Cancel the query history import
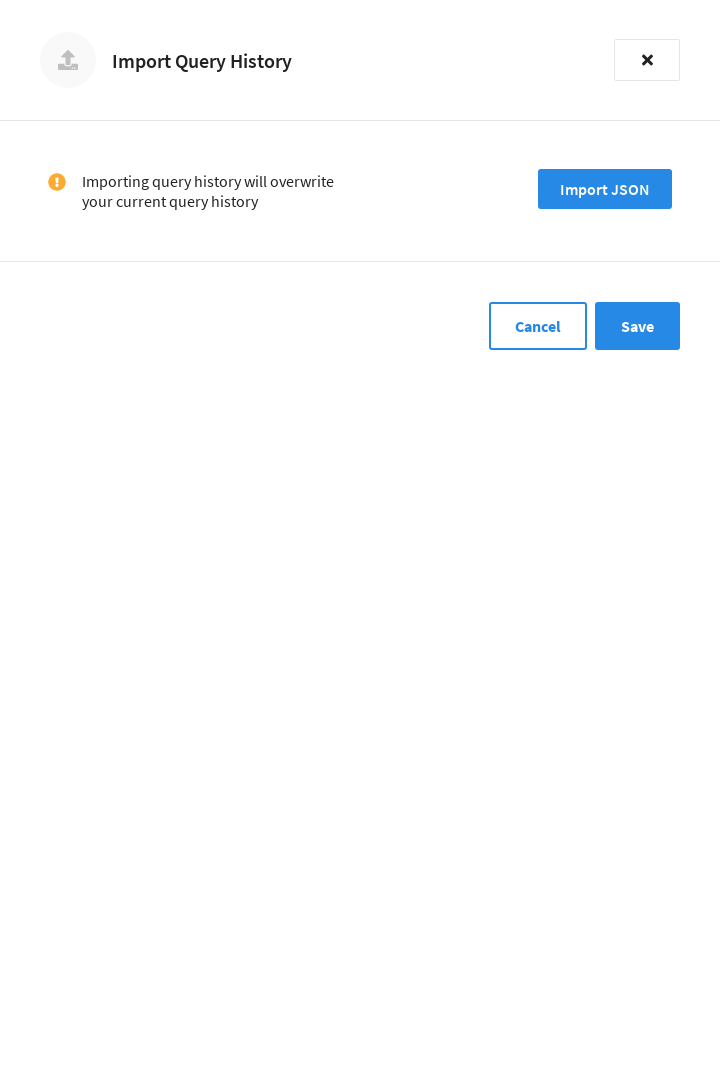720x1080 pixels. pyautogui.click(x=538, y=326)
